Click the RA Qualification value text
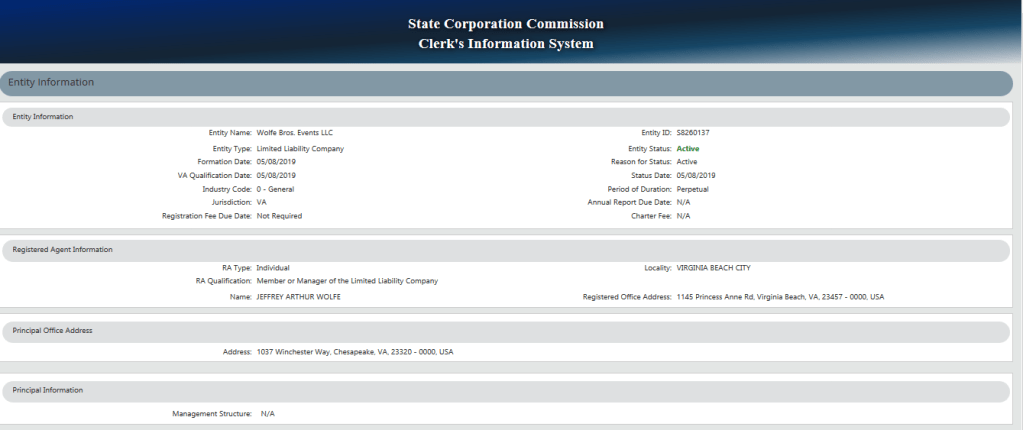The width and height of the screenshot is (1023, 430). point(347,281)
